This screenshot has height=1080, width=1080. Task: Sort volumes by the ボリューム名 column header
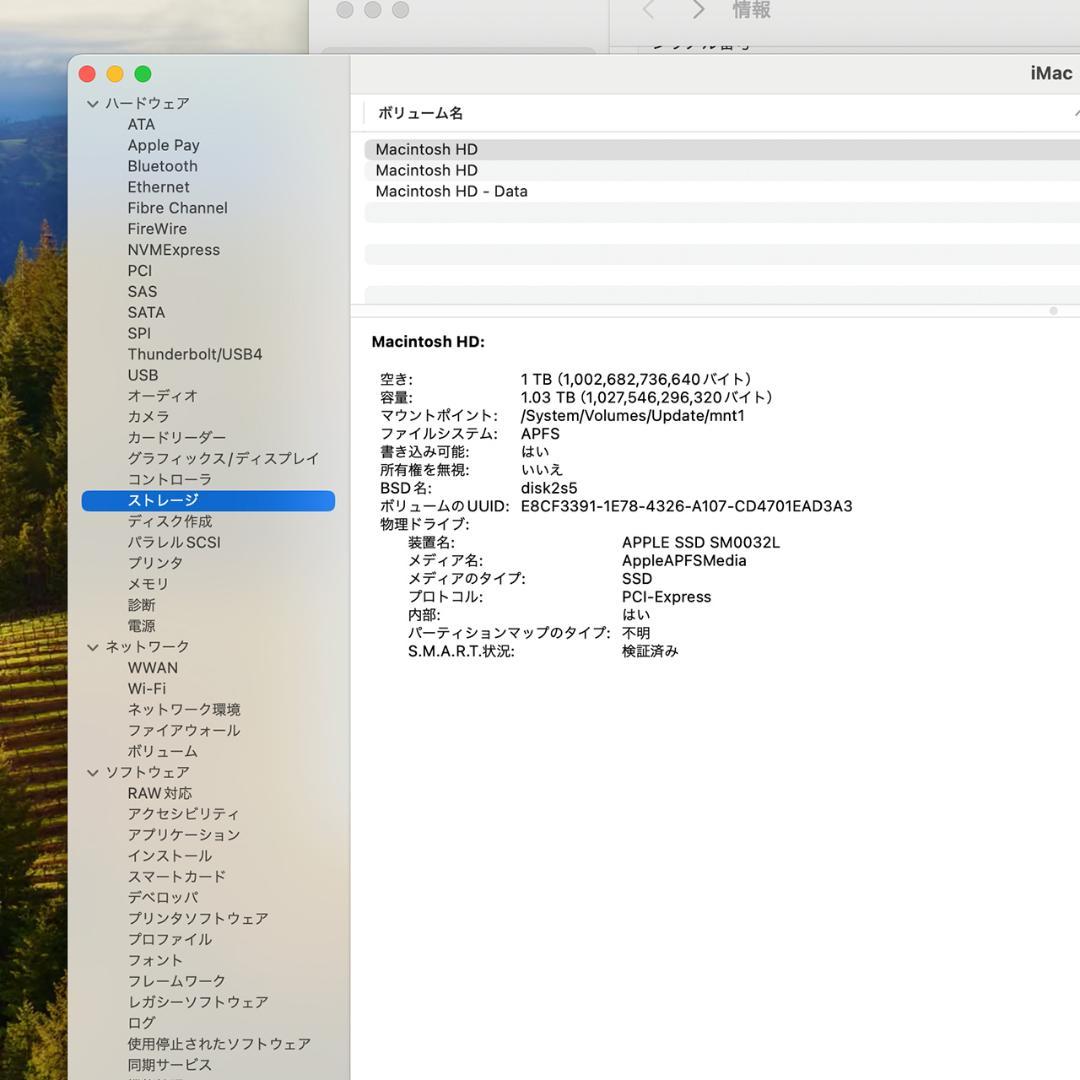tap(419, 113)
